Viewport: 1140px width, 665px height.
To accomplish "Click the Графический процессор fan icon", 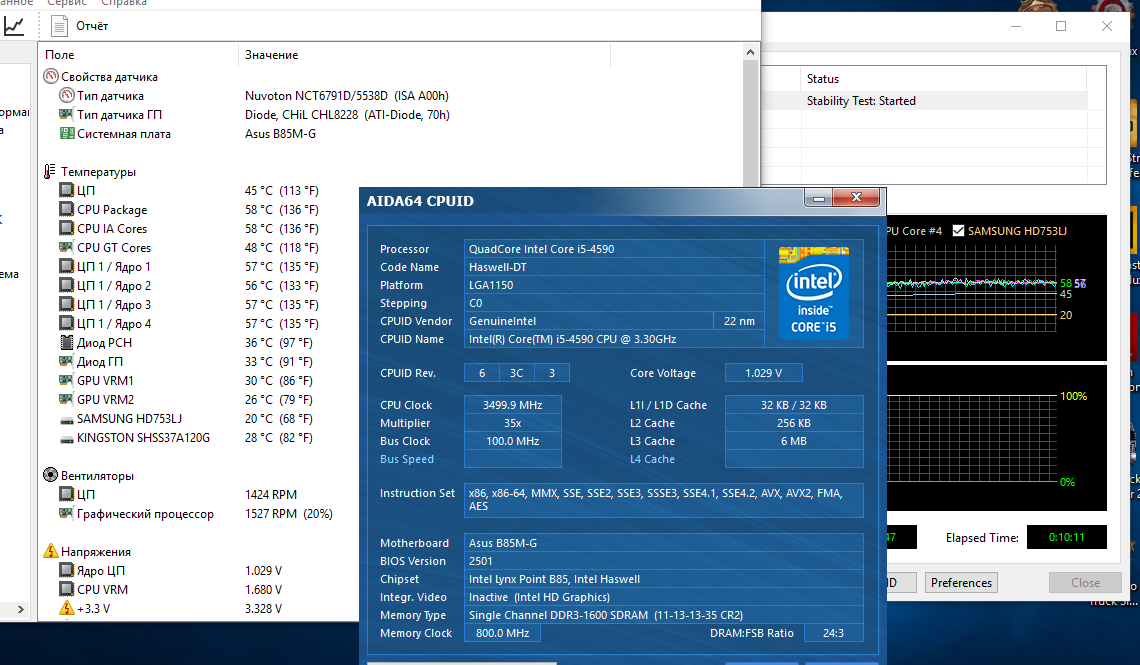I will (66, 513).
